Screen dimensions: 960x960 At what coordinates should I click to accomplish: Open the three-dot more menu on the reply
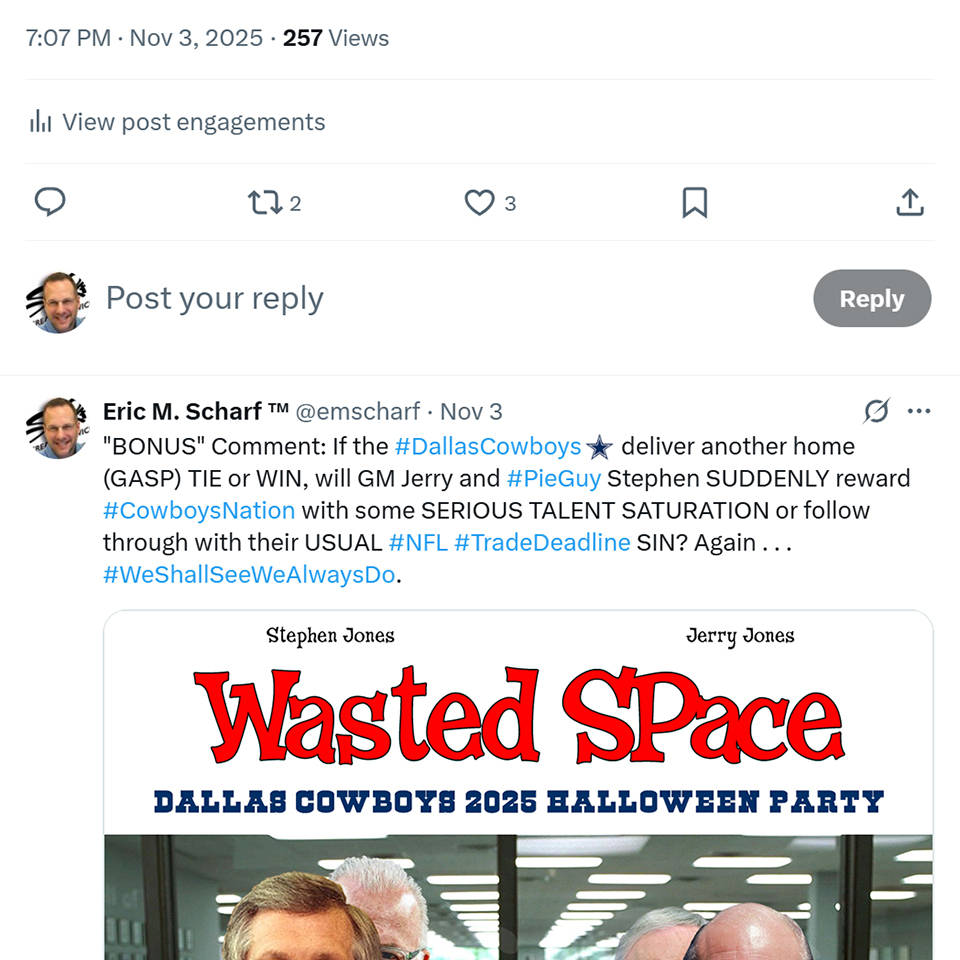[x=919, y=411]
